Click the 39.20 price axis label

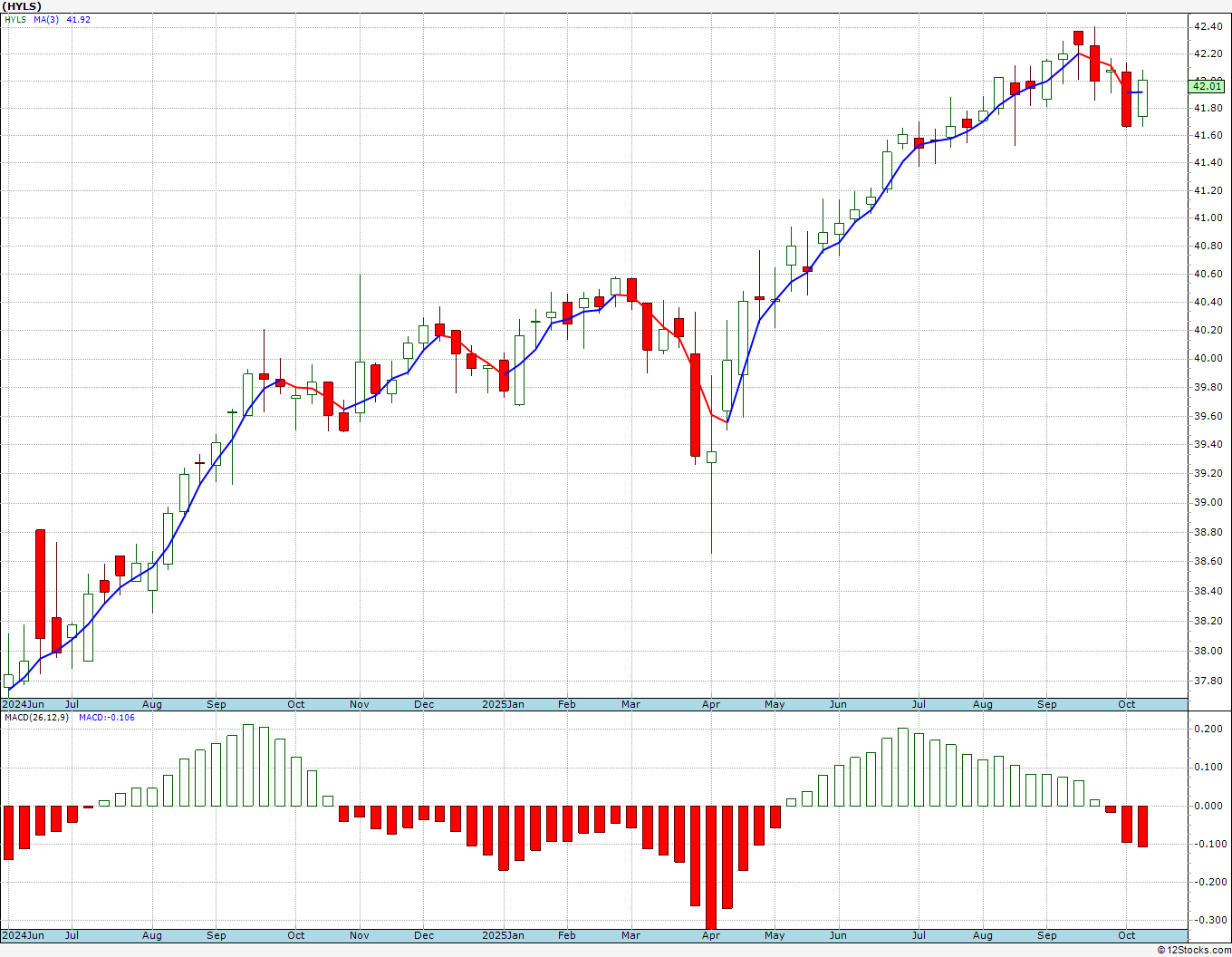click(1208, 473)
